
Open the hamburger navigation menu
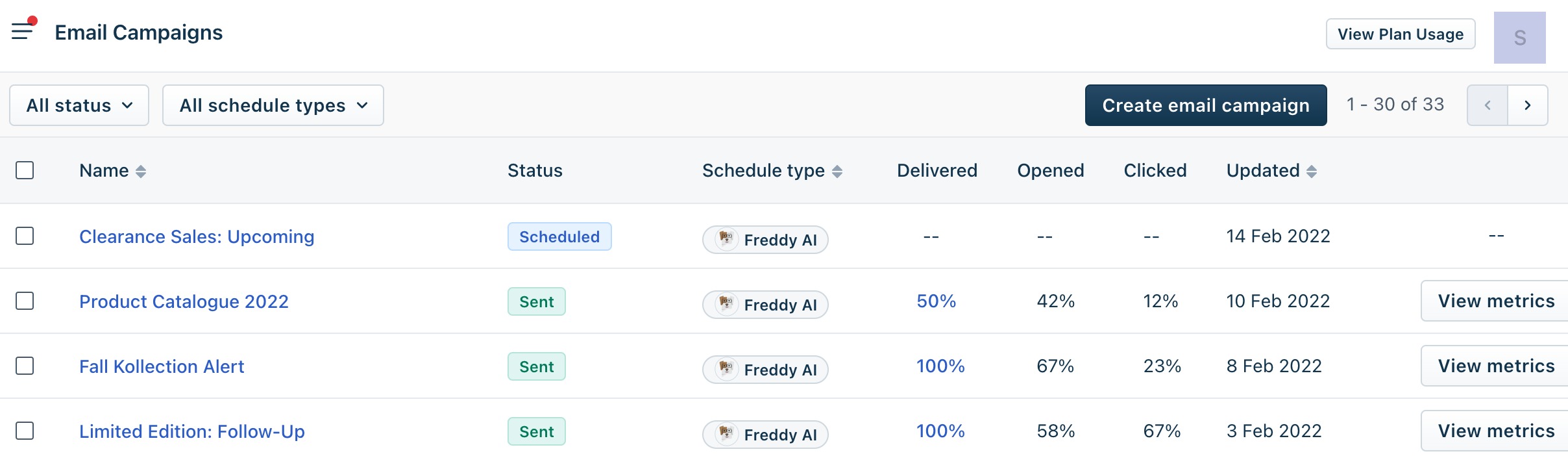[x=23, y=30]
